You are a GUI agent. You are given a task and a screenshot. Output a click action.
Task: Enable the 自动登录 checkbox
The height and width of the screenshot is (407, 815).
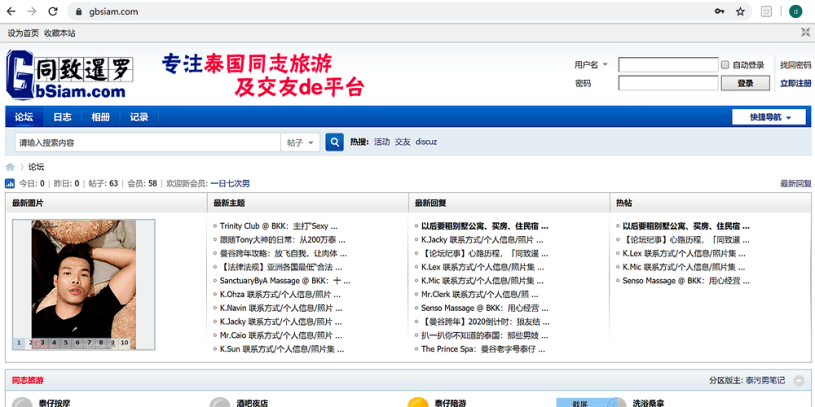click(x=725, y=65)
